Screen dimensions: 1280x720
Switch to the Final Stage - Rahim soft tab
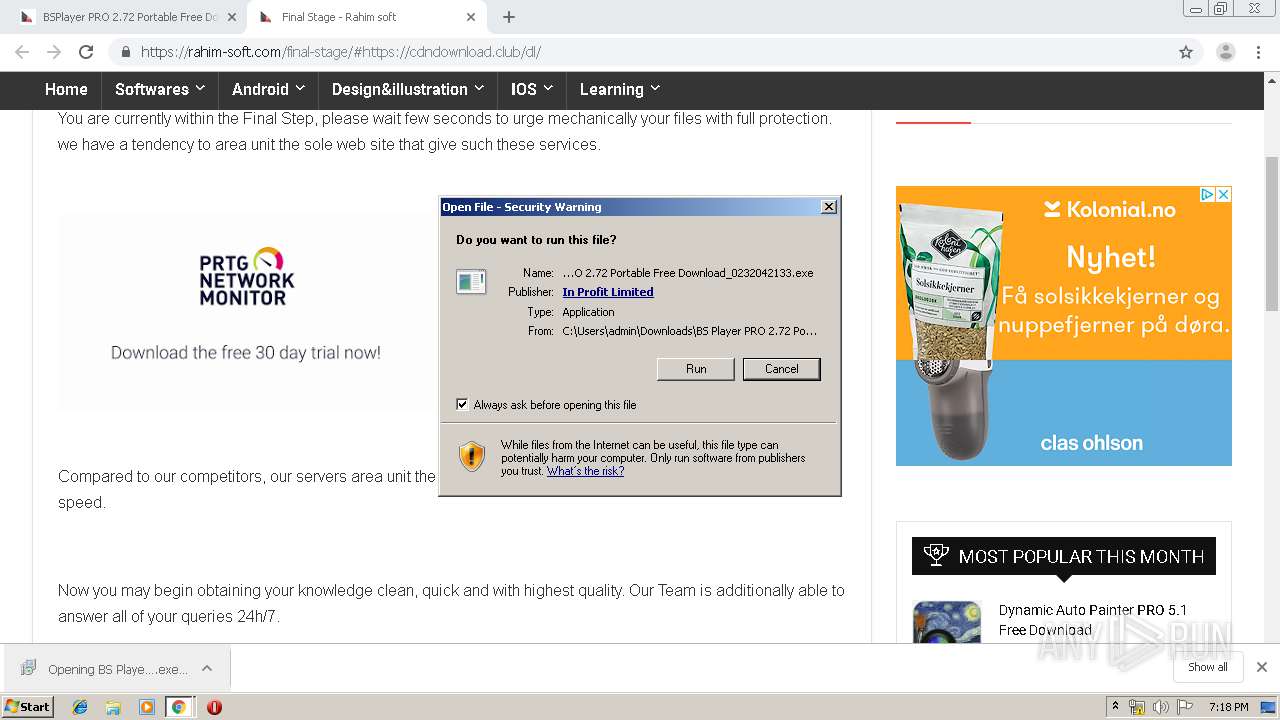(365, 17)
